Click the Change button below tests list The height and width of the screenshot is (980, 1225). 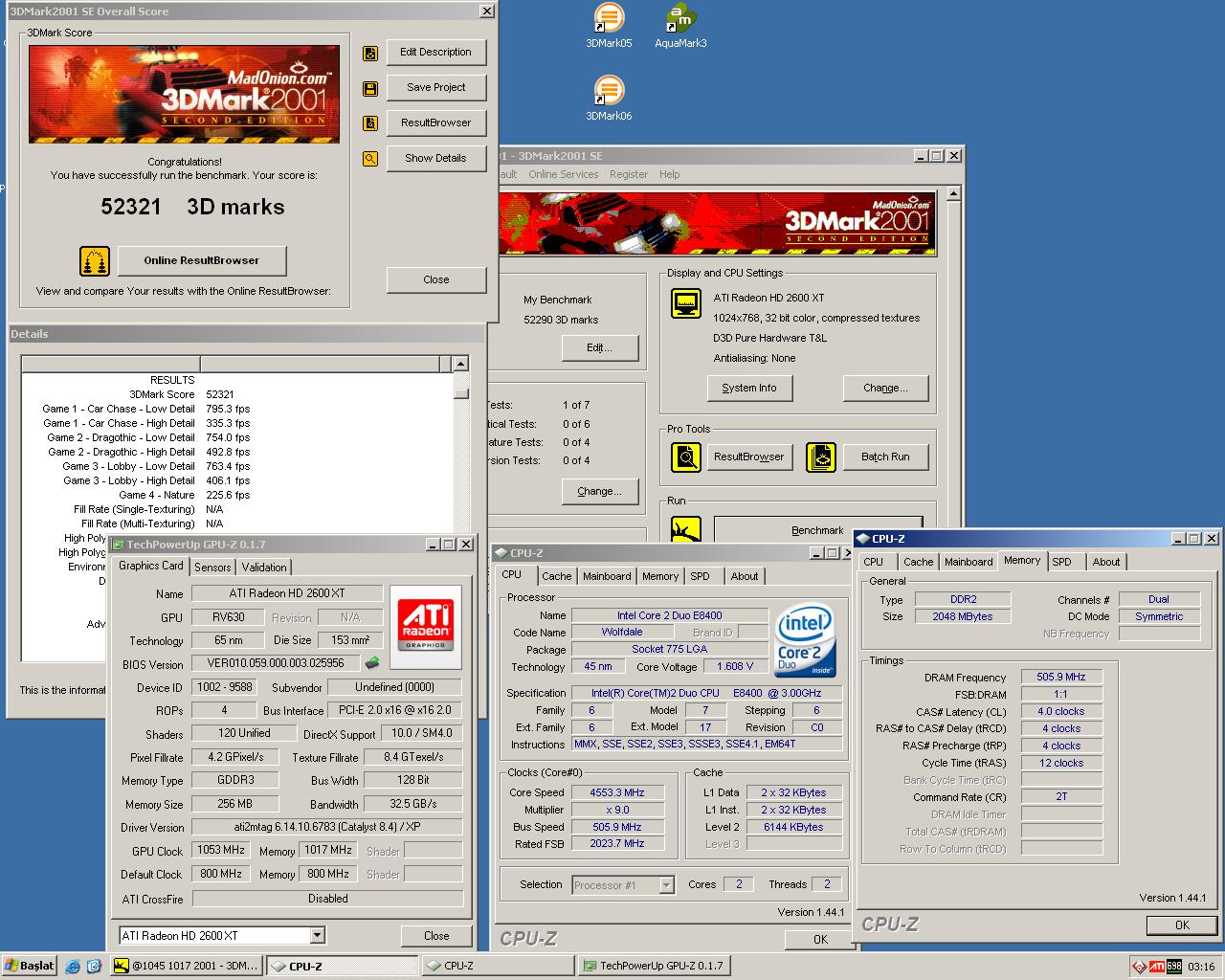coord(599,491)
